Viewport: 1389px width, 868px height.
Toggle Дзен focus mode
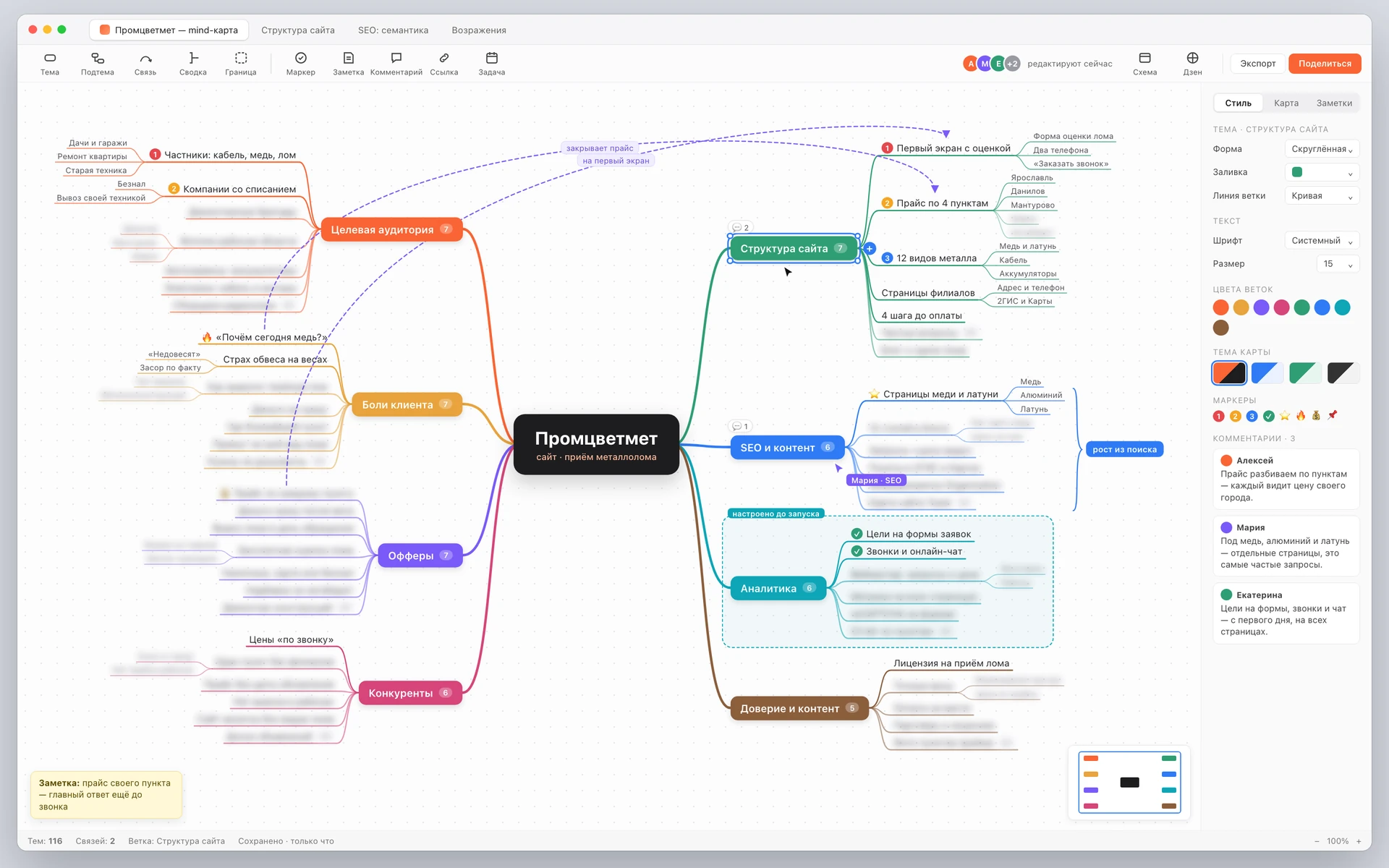click(1193, 64)
